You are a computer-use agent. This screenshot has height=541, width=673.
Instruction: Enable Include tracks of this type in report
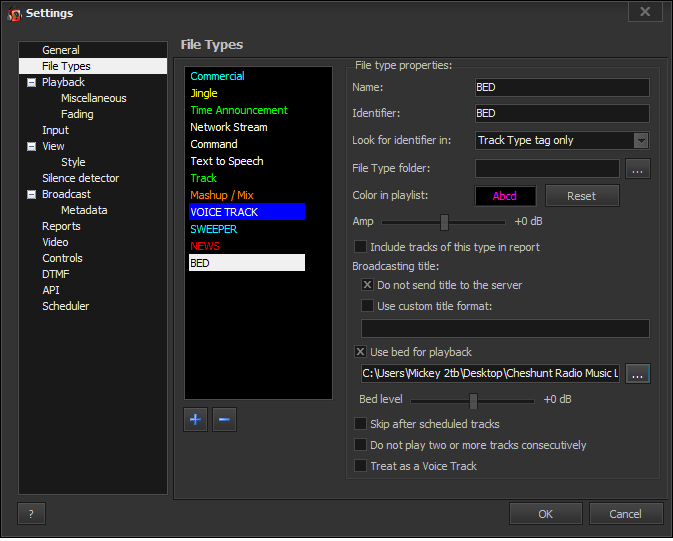click(360, 248)
